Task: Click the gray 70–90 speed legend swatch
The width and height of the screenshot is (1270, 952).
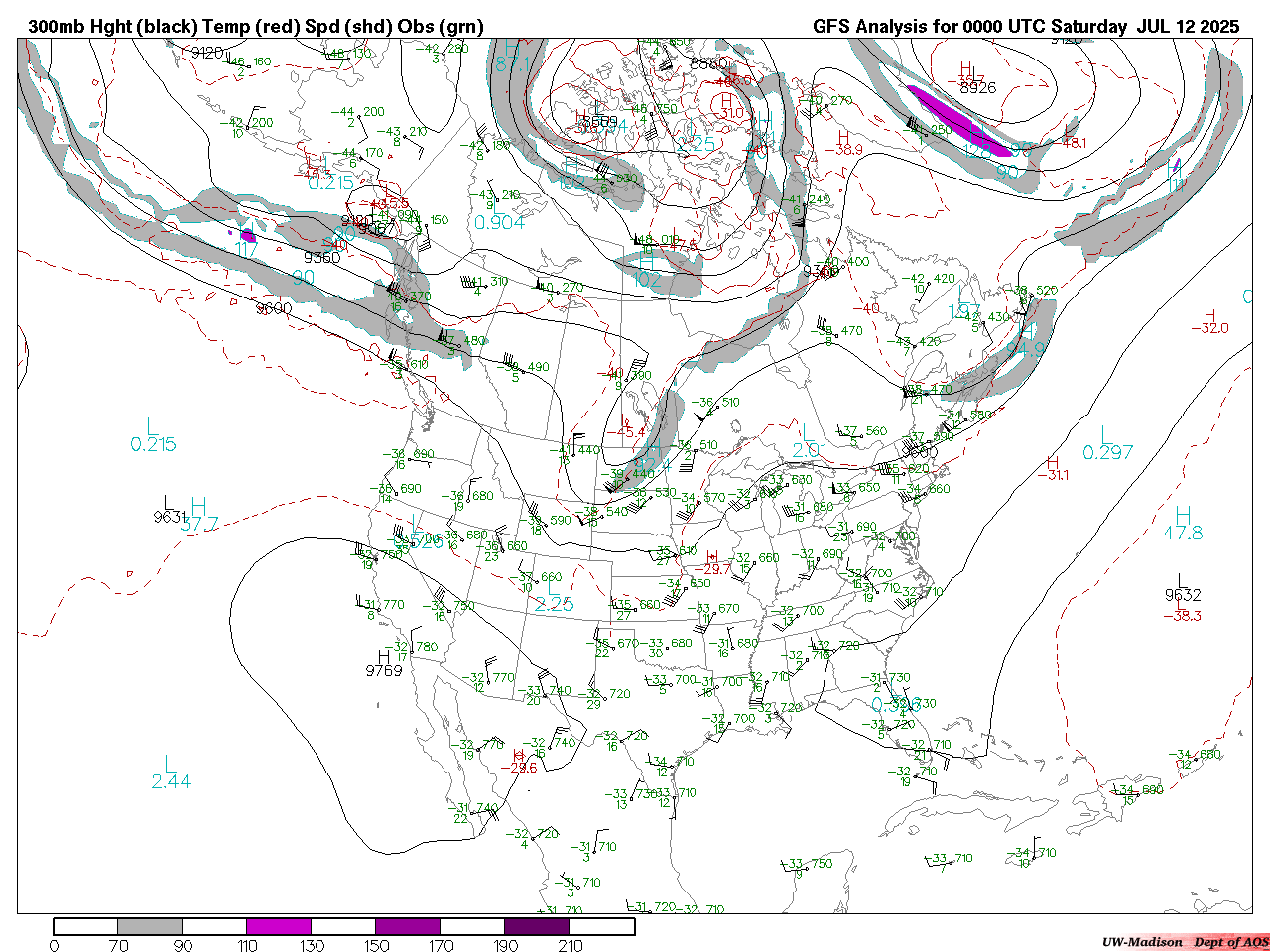Action: (x=150, y=926)
